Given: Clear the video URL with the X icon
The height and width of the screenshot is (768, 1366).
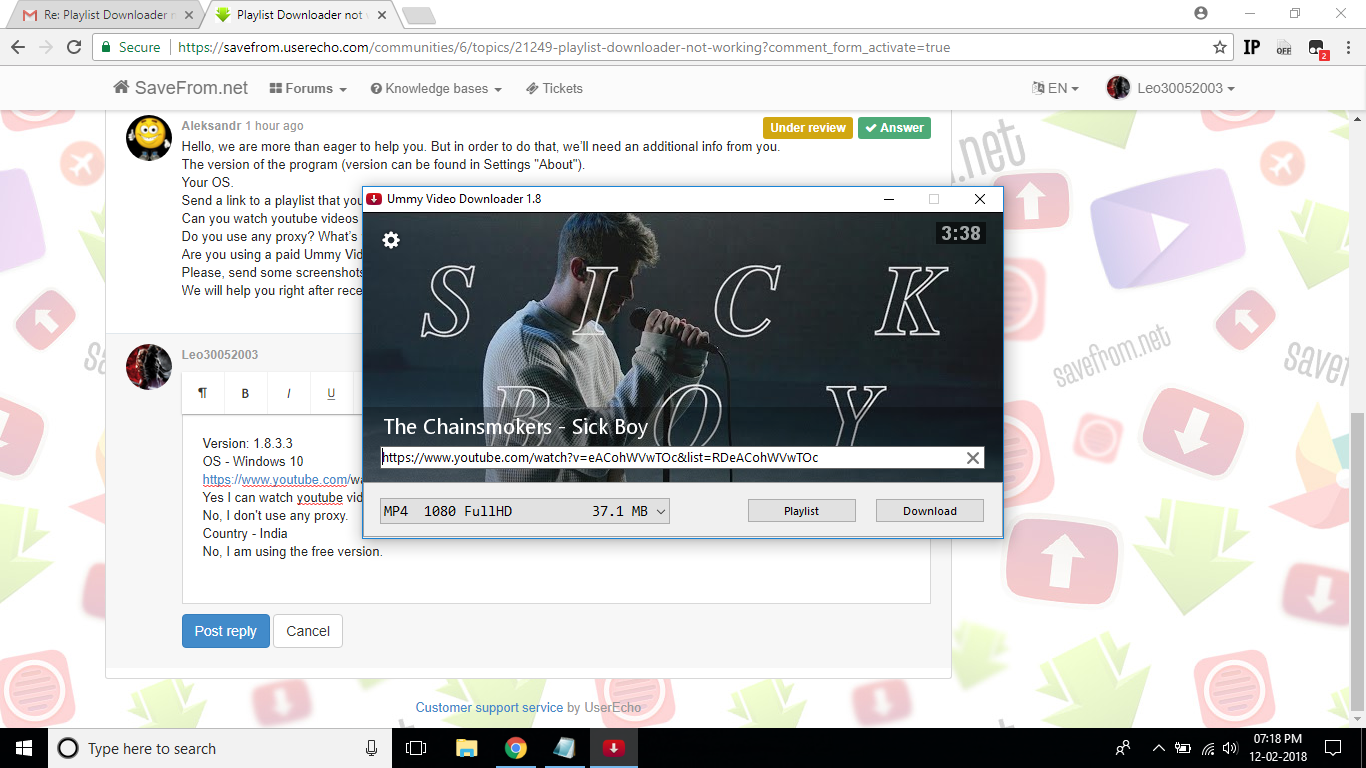Looking at the screenshot, I should click(x=972, y=458).
